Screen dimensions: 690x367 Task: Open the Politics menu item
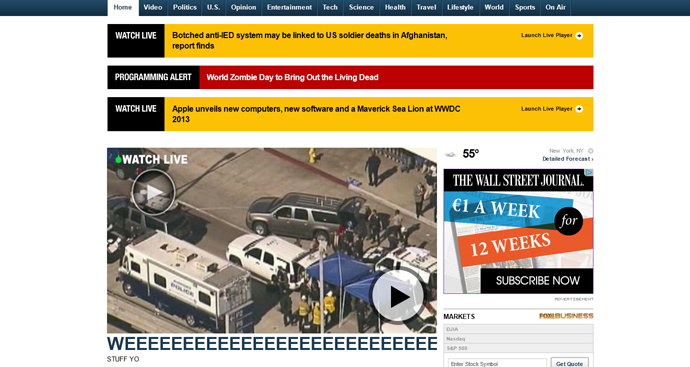point(184,7)
